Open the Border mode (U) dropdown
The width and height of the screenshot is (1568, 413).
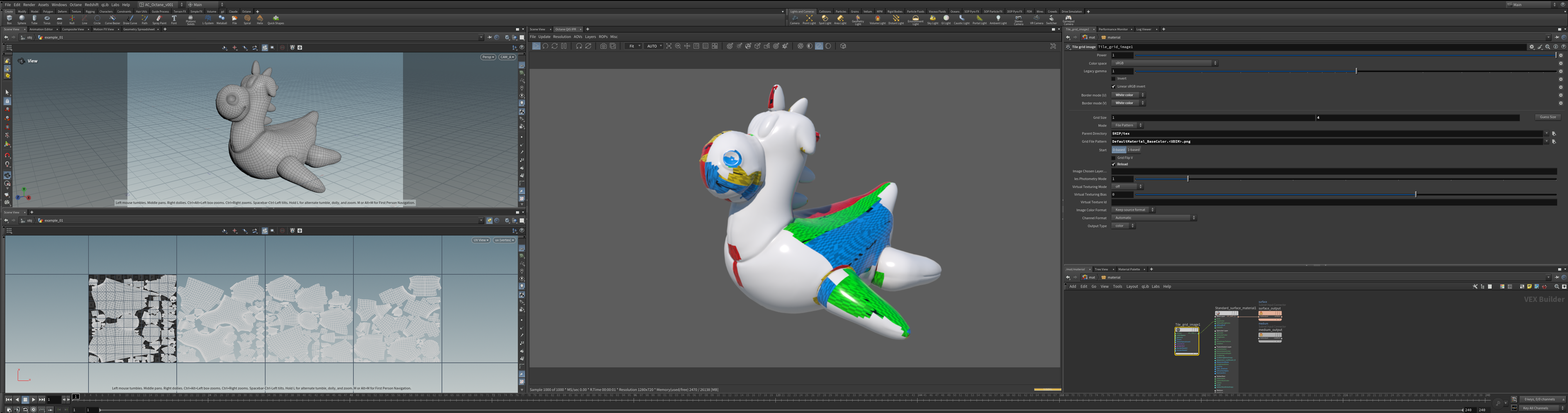coord(1129,95)
